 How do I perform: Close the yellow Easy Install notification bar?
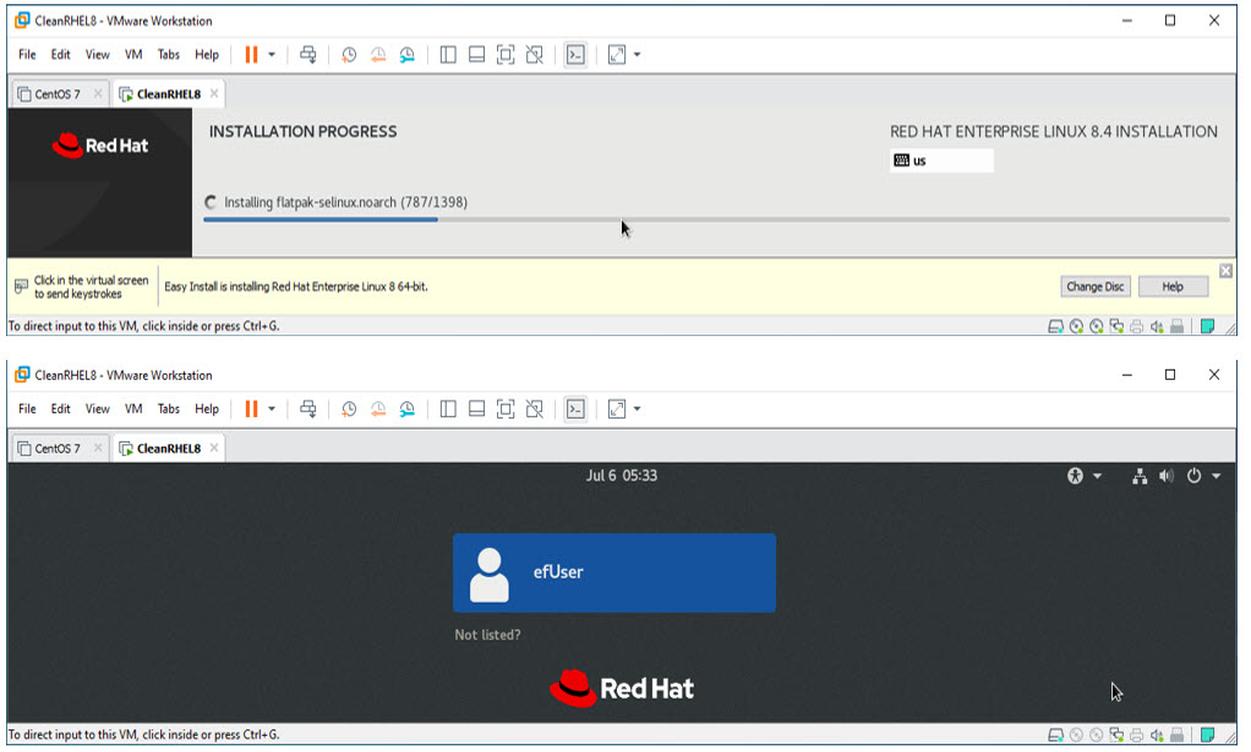[1226, 271]
